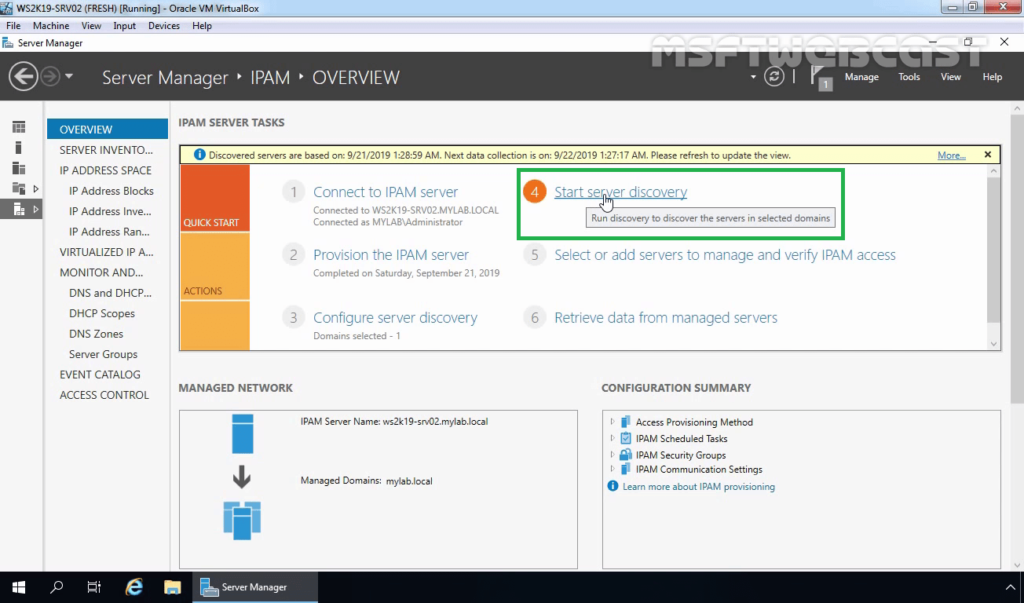Expand IPAM sidebar arrow
Image resolution: width=1024 pixels, height=603 pixels.
click(36, 209)
